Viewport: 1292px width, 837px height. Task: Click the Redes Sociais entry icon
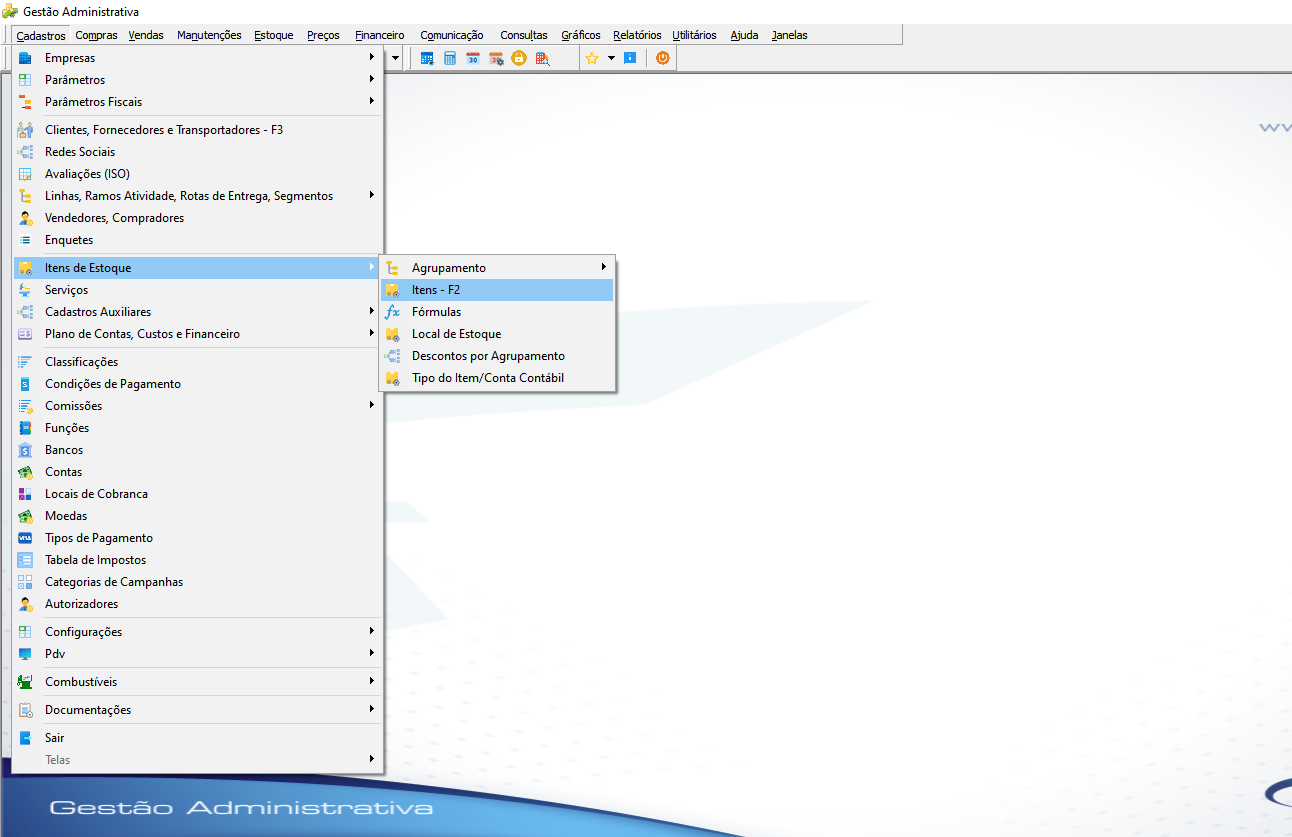(26, 152)
